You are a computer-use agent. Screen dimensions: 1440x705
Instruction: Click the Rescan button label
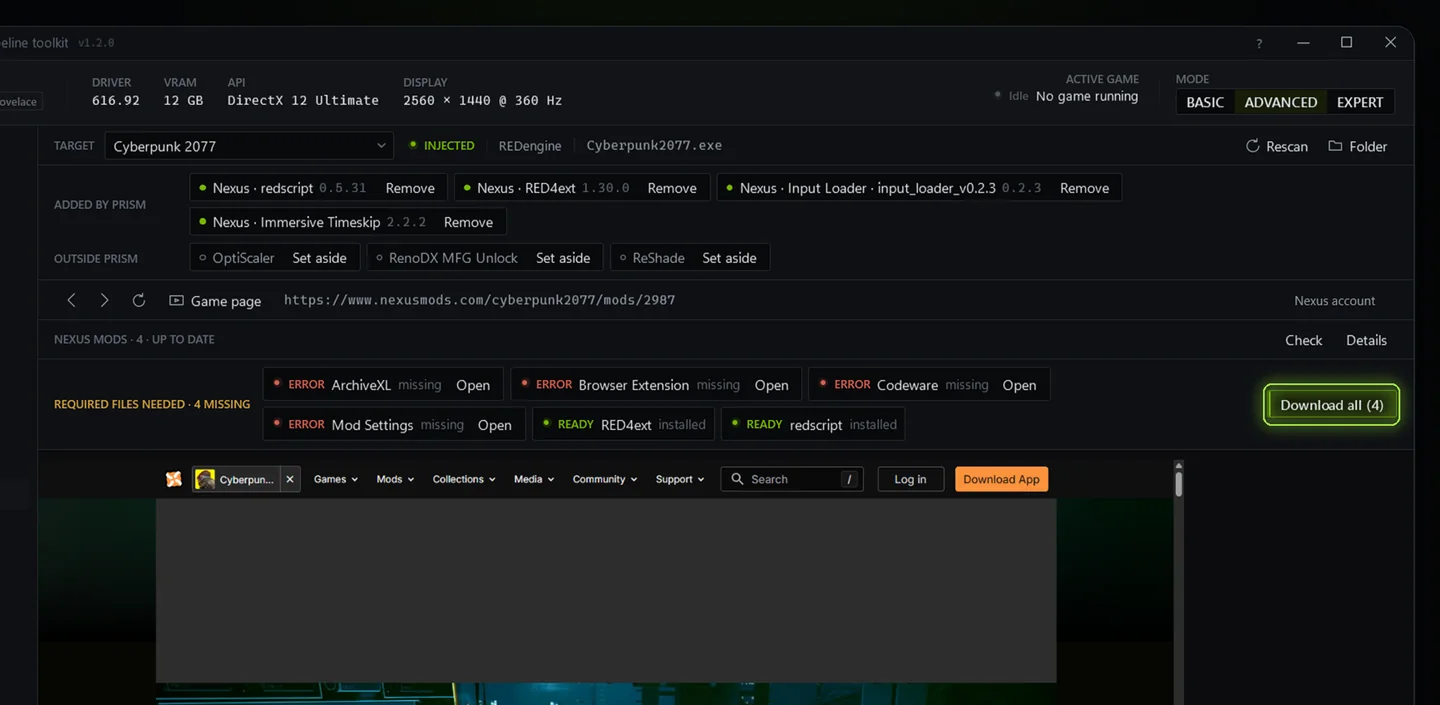point(1287,146)
